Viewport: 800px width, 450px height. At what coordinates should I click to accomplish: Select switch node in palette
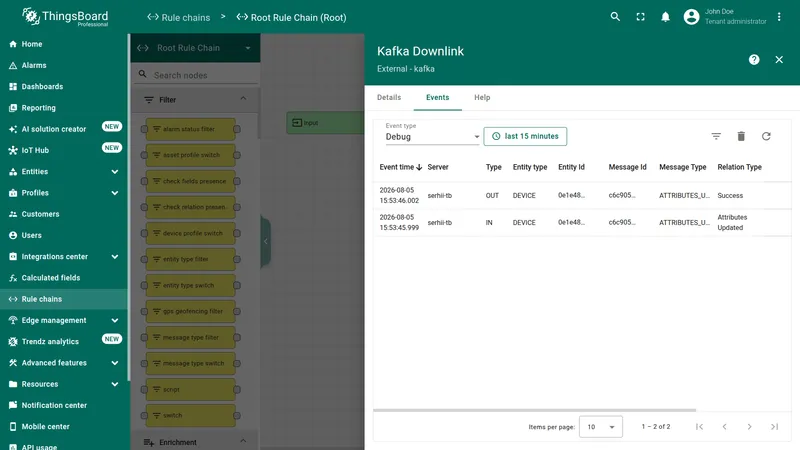tap(191, 415)
